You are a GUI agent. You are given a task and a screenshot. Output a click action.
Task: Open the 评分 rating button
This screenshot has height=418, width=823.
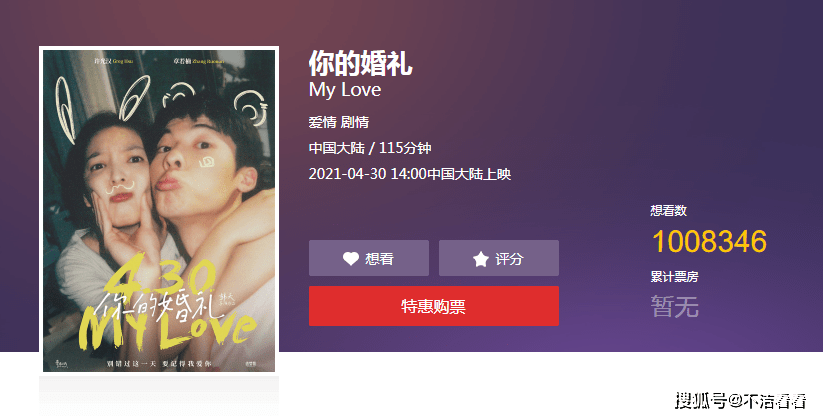pos(499,258)
